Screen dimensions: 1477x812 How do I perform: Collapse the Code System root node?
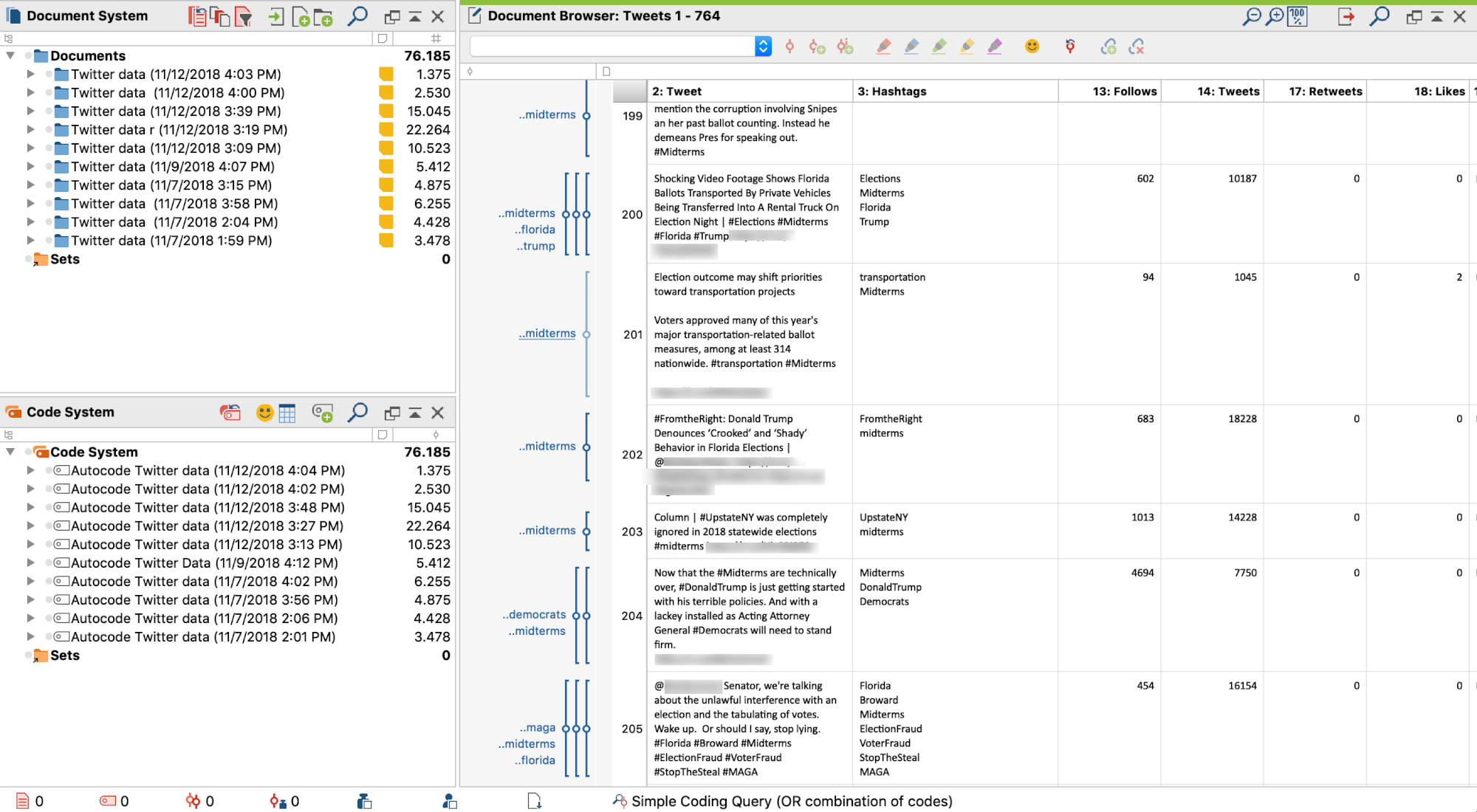click(x=10, y=452)
